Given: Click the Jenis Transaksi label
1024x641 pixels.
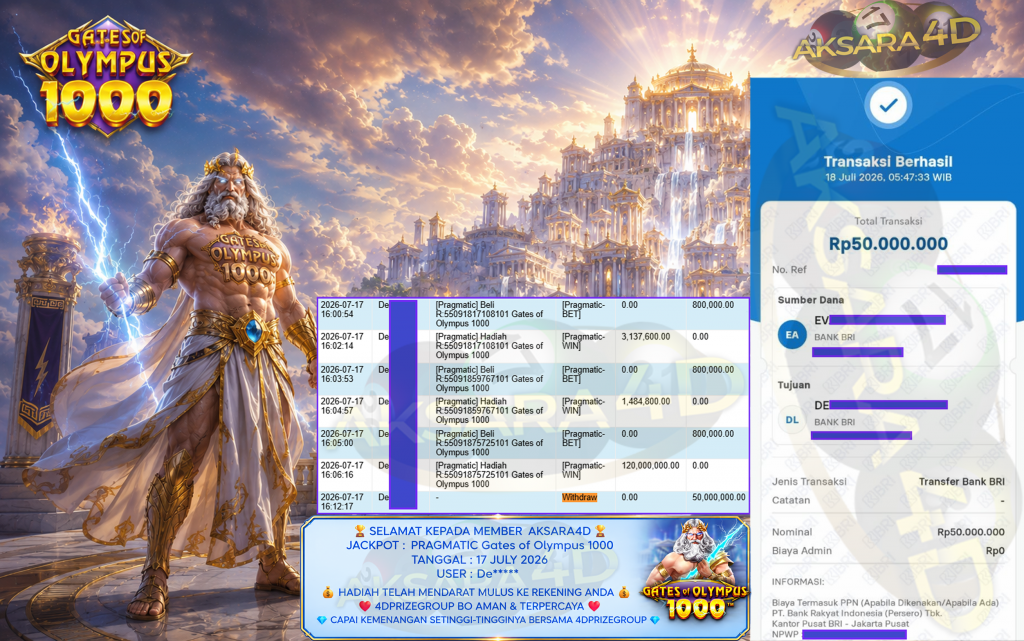Looking at the screenshot, I should pyautogui.click(x=809, y=482).
